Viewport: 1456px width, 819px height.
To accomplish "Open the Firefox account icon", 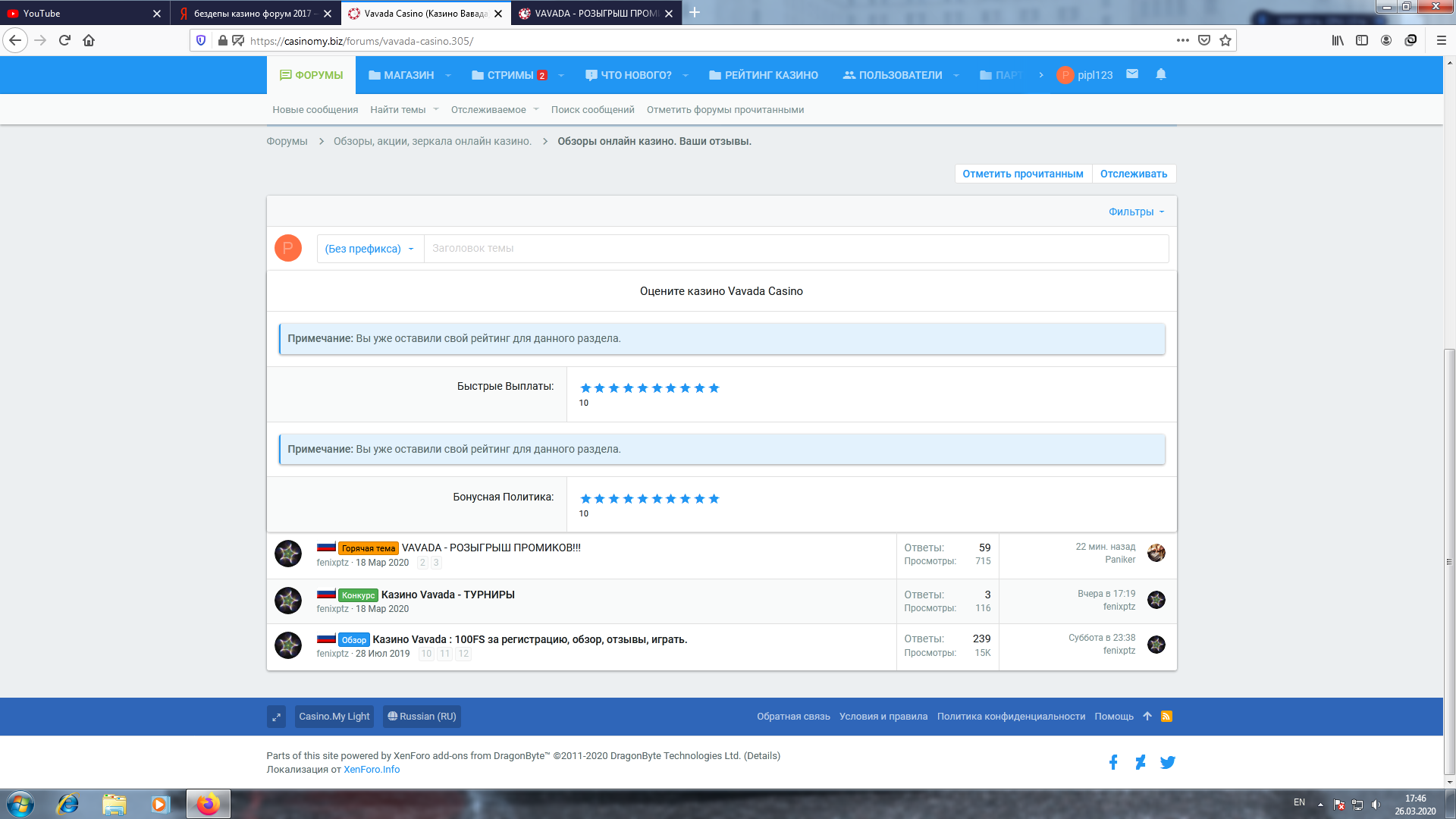I will (1386, 40).
